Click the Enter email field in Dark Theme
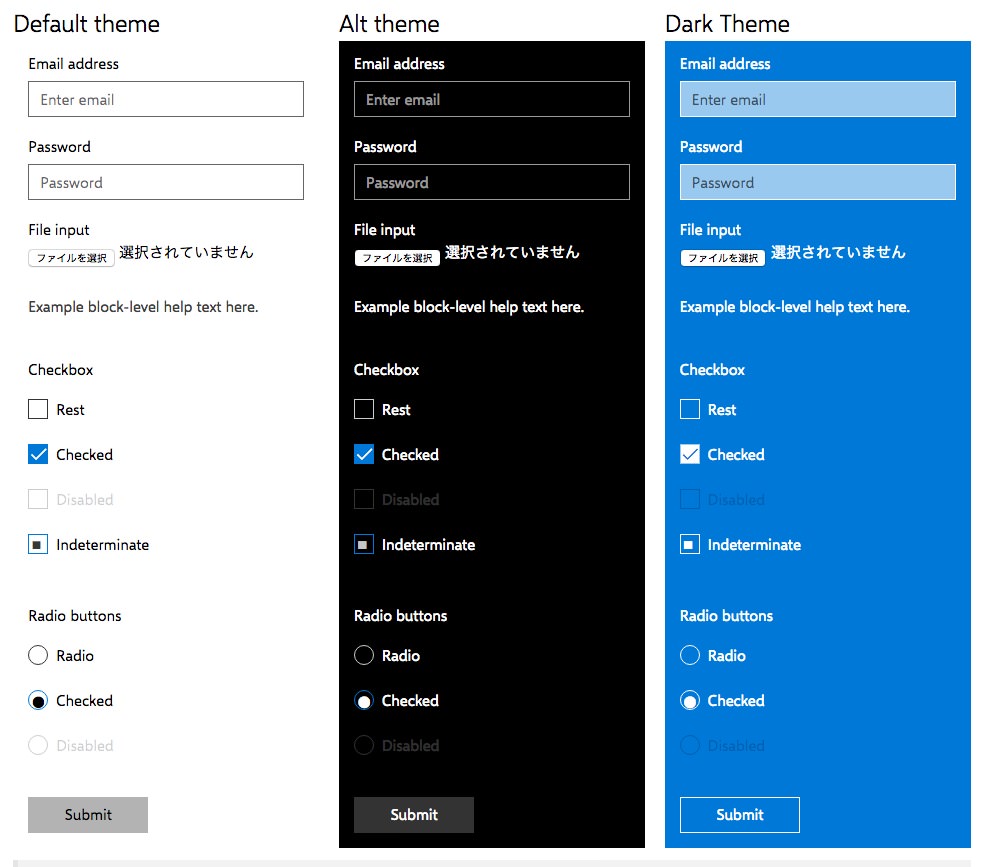Viewport: 996px width, 867px height. coord(818,100)
